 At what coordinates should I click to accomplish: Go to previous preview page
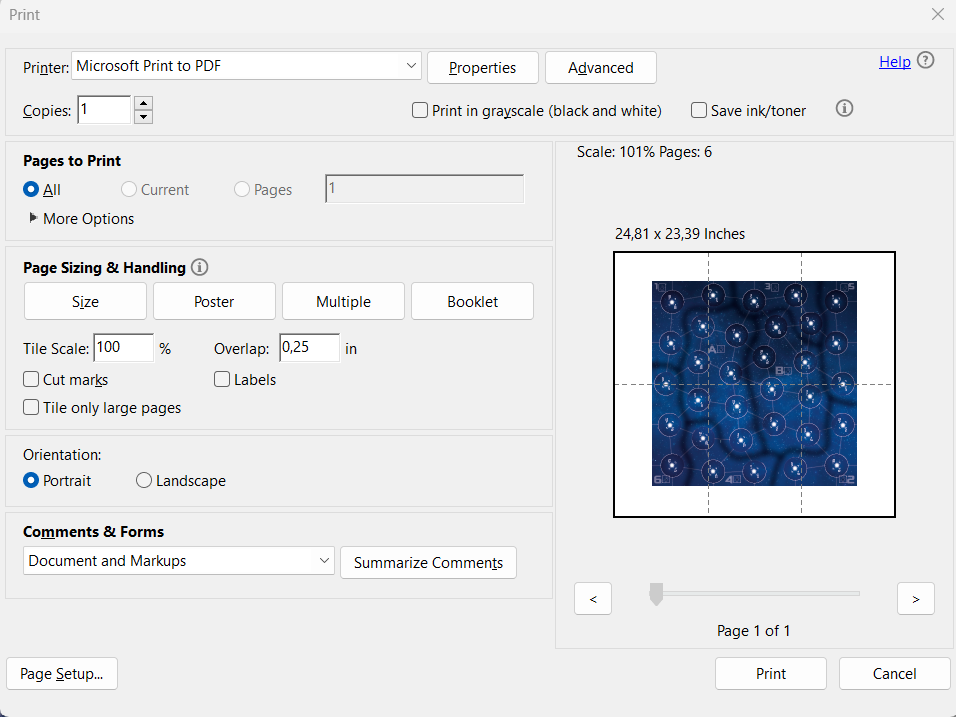point(593,599)
